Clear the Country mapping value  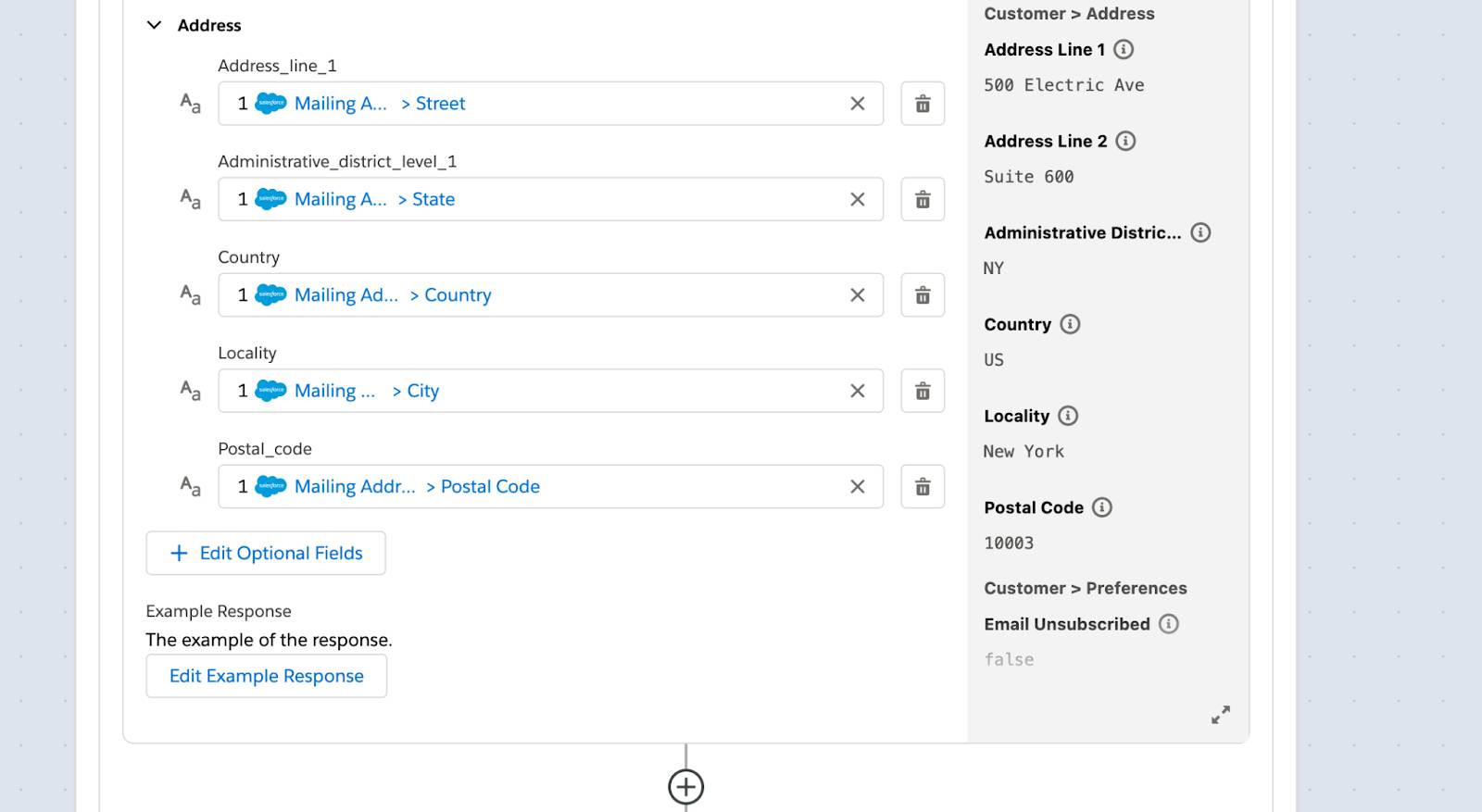(858, 295)
